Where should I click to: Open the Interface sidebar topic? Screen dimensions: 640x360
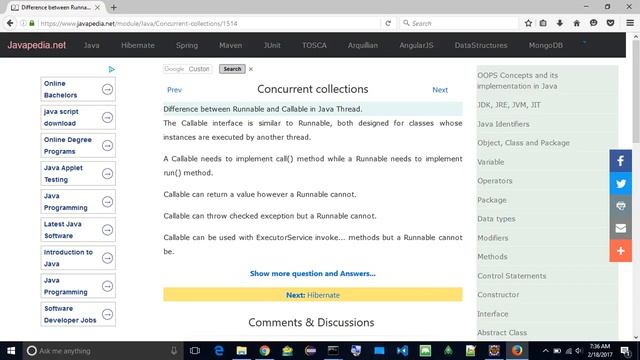pos(493,313)
